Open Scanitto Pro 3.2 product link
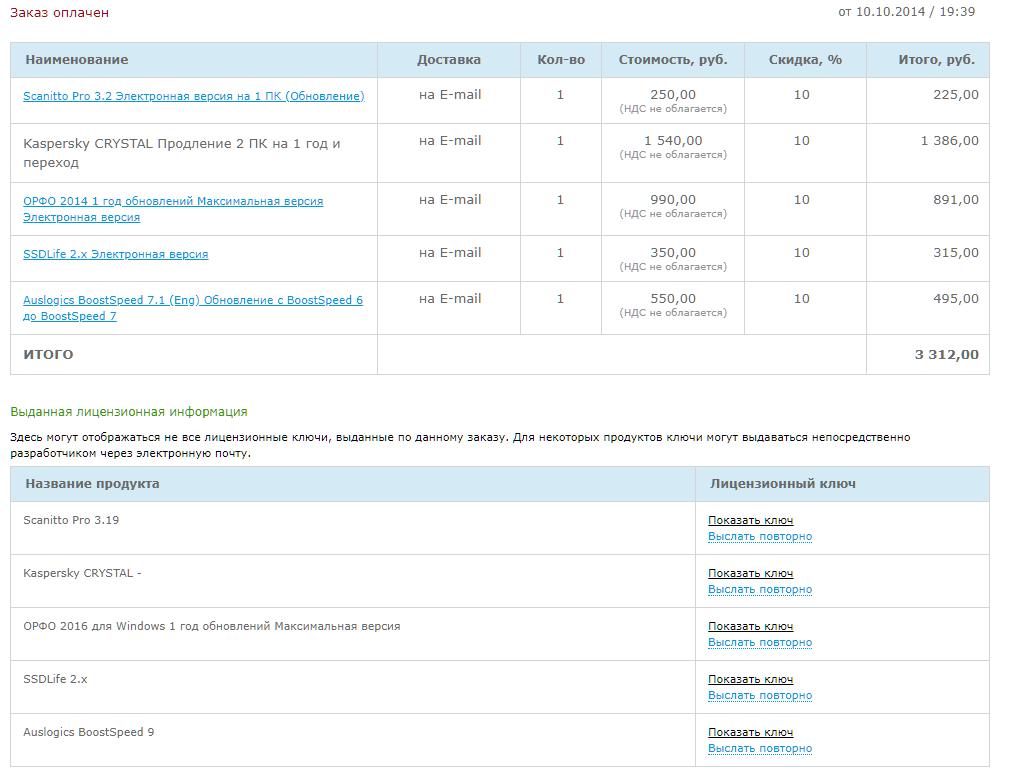1022x781 pixels. 194,96
